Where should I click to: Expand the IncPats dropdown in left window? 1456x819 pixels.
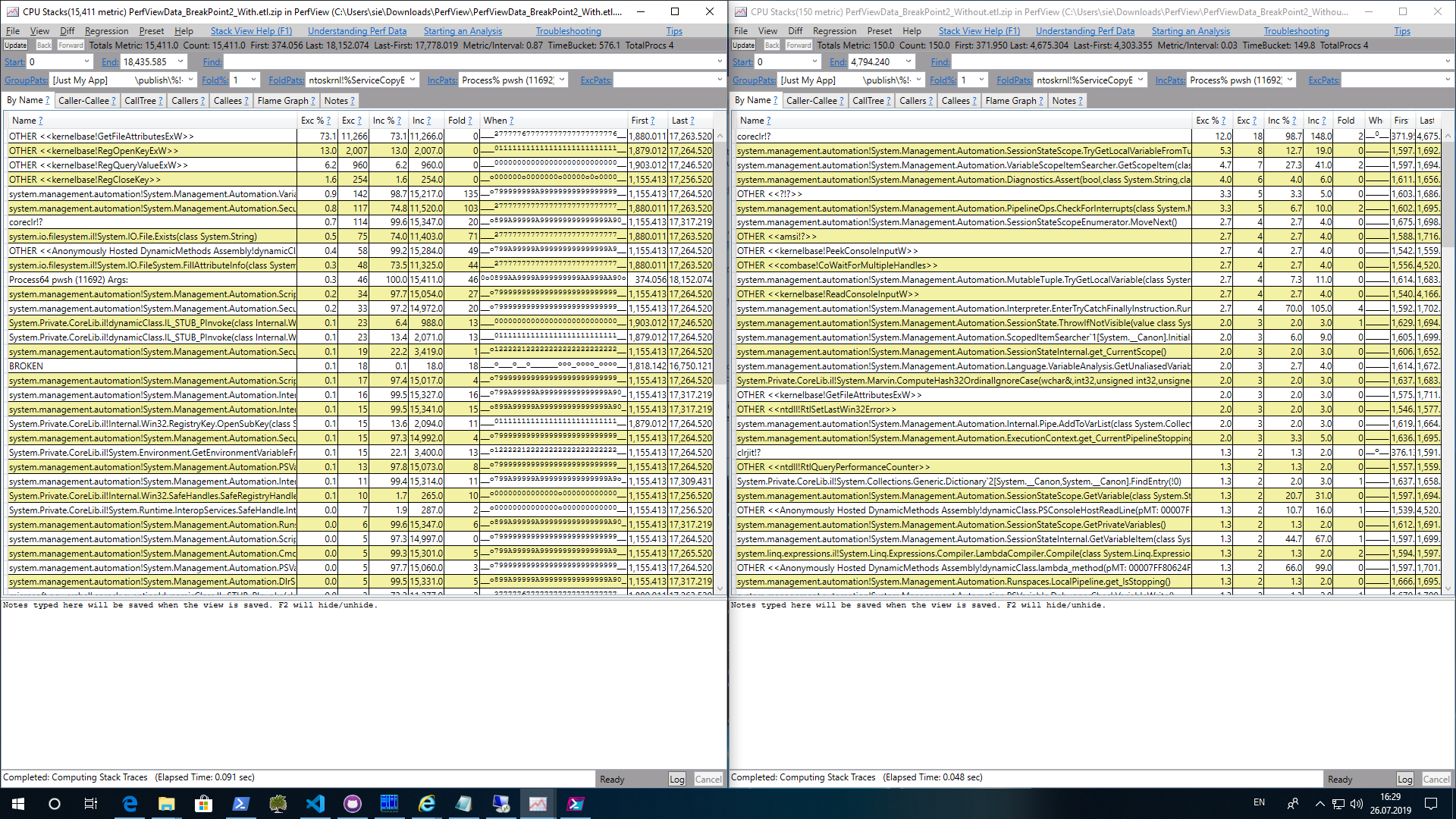point(562,80)
